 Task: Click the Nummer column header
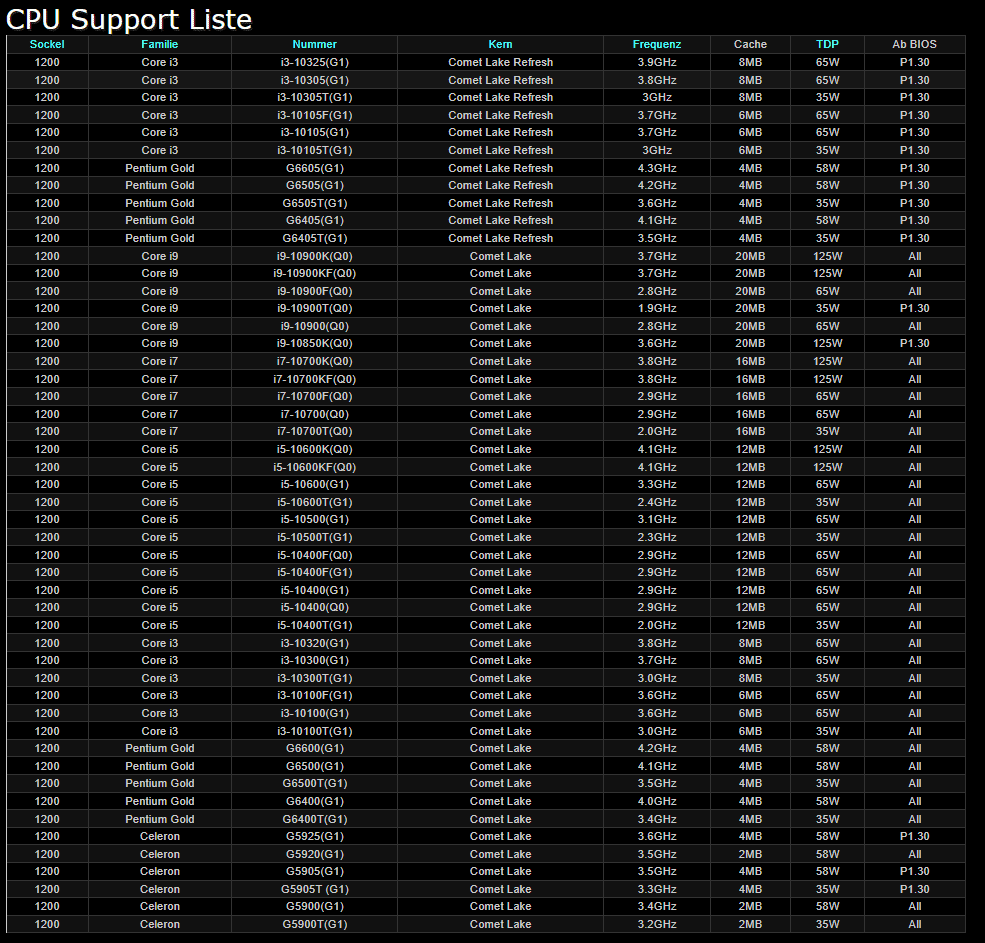(314, 44)
